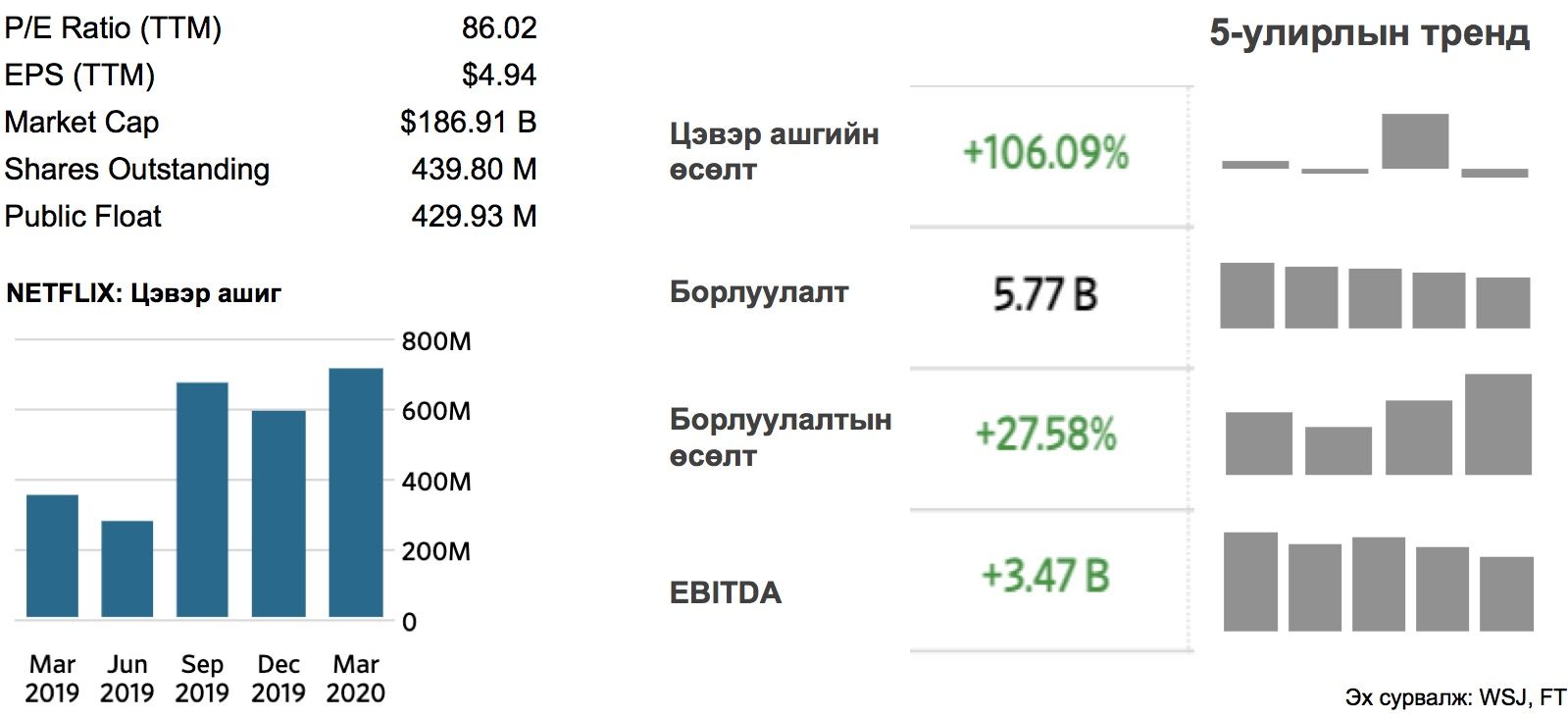This screenshot has height=717, width=1568.
Task: Select the +106.09% net profit growth figure
Action: click(1045, 153)
